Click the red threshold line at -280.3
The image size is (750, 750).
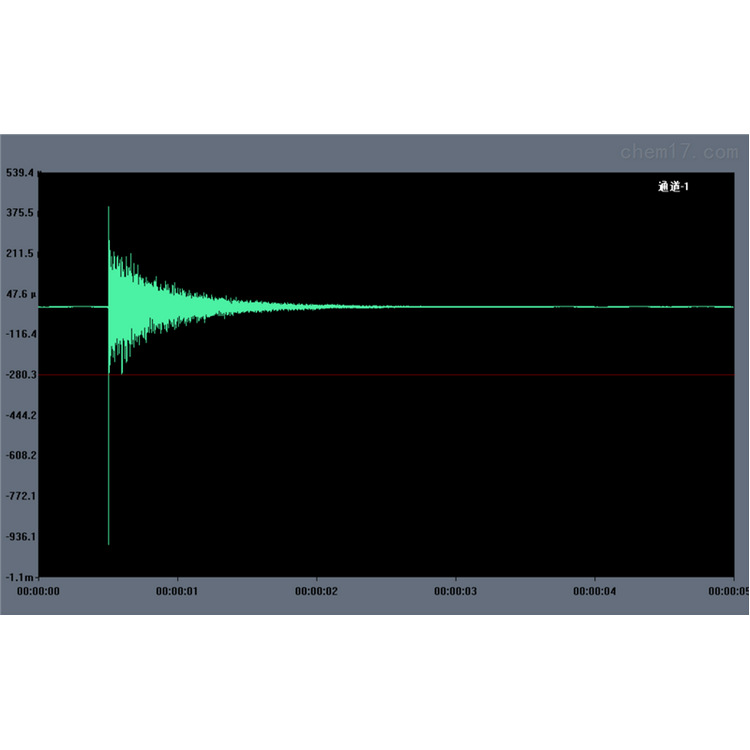(386, 375)
